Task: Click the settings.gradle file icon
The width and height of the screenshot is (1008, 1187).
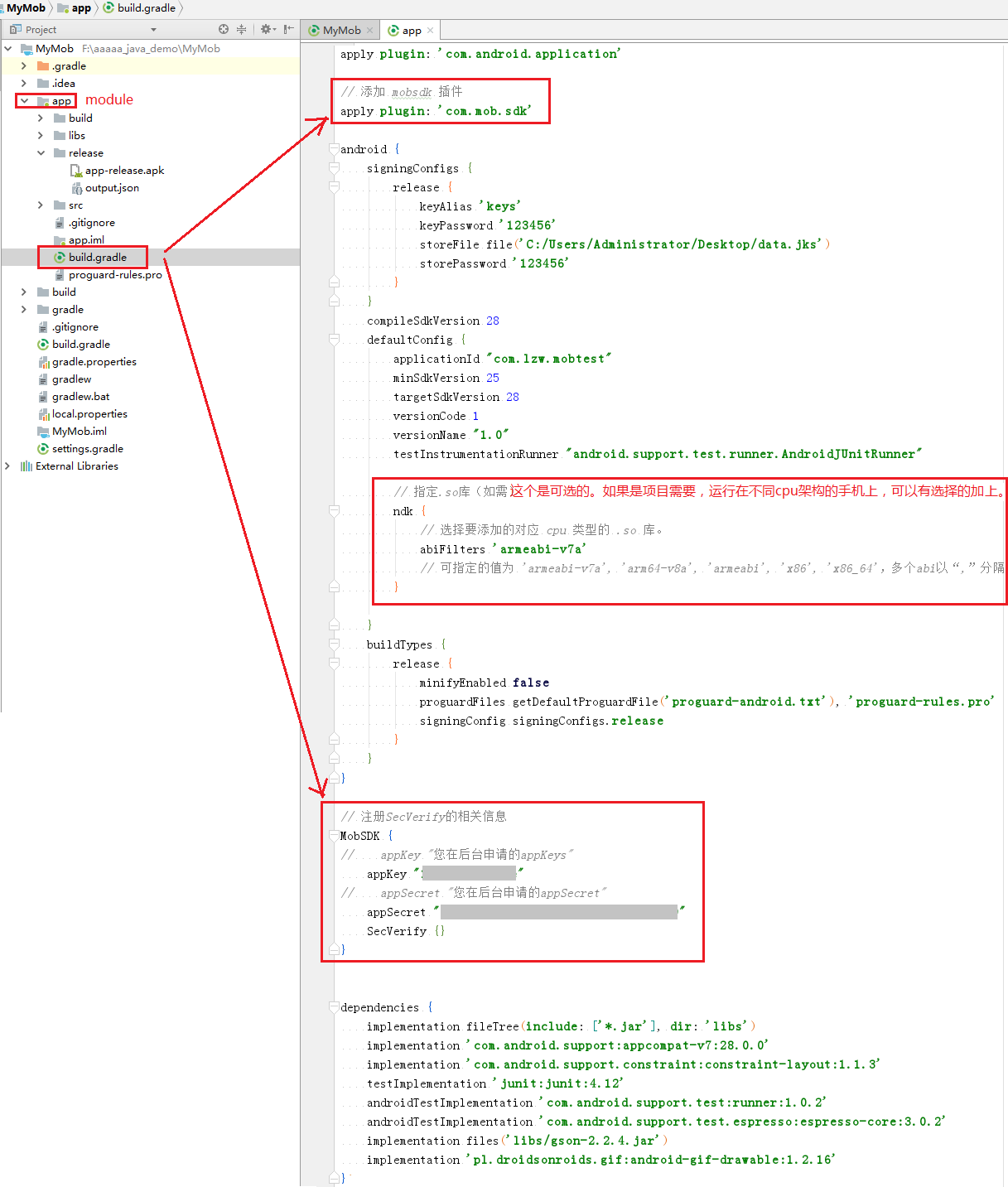Action: pos(43,449)
